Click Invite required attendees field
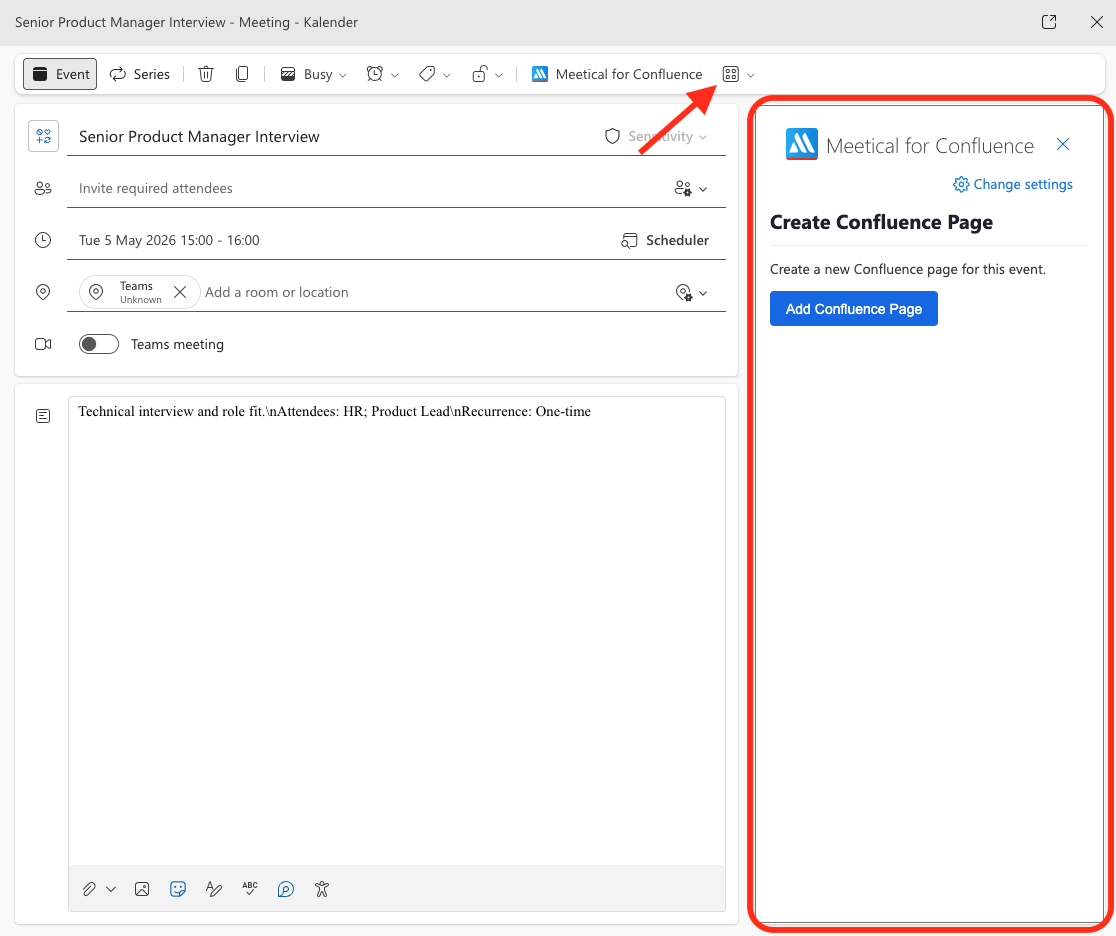This screenshot has width=1116, height=936. [370, 189]
